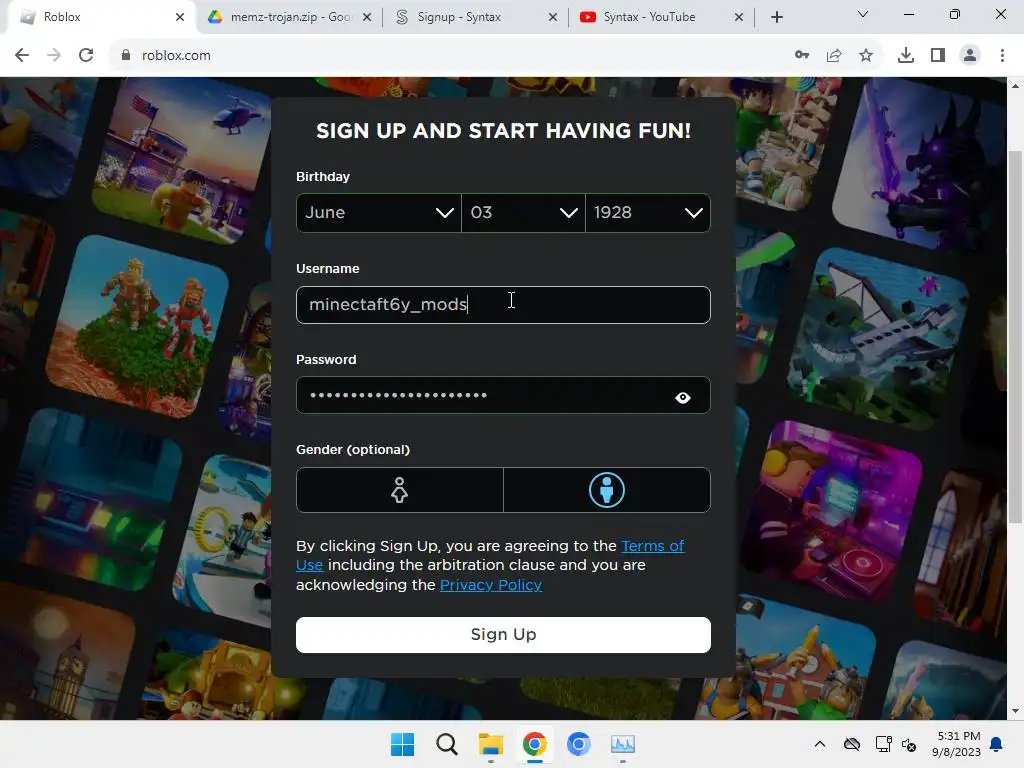Open a new browser tab
The image size is (1024, 768).
pos(776,17)
